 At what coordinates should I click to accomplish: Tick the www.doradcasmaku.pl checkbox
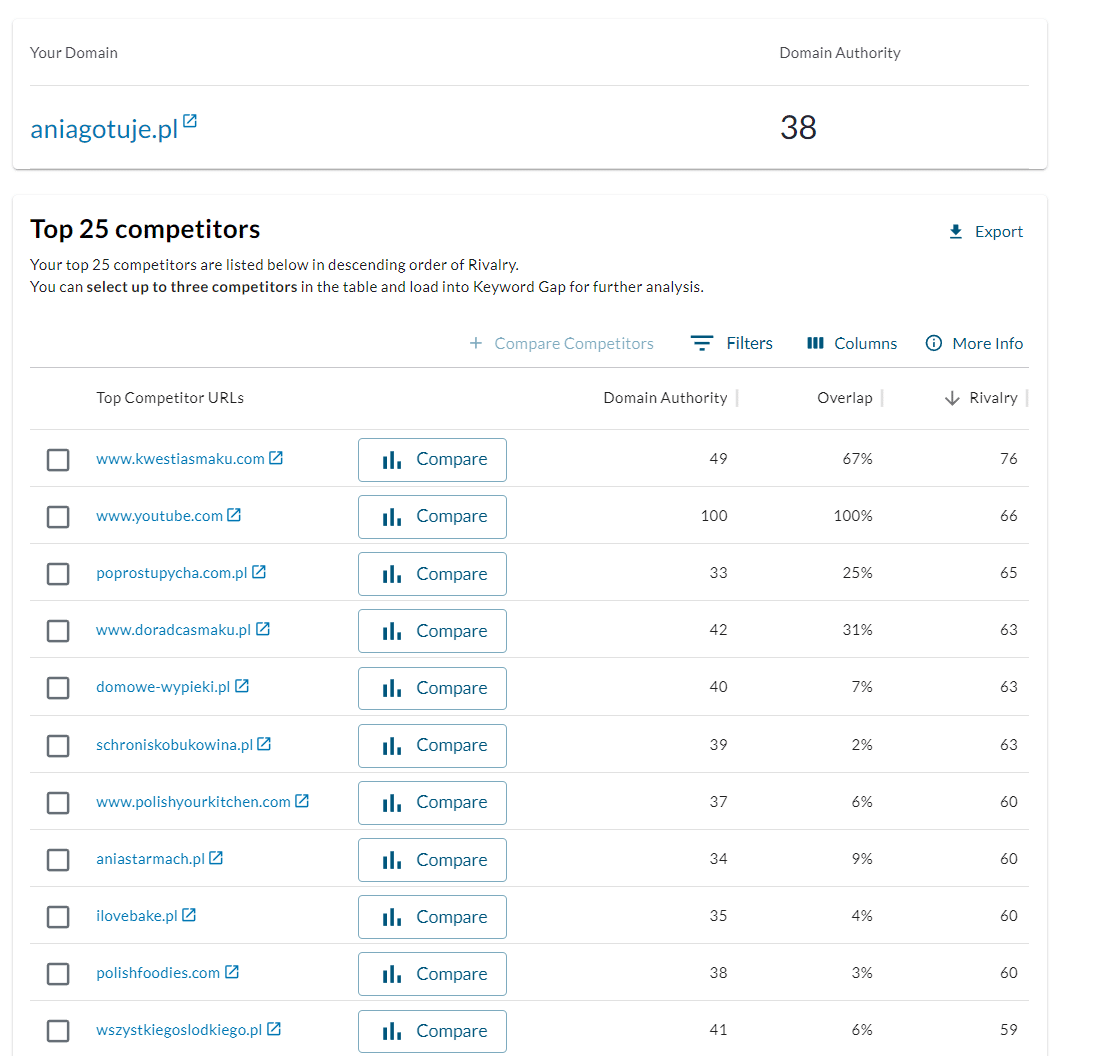(58, 631)
